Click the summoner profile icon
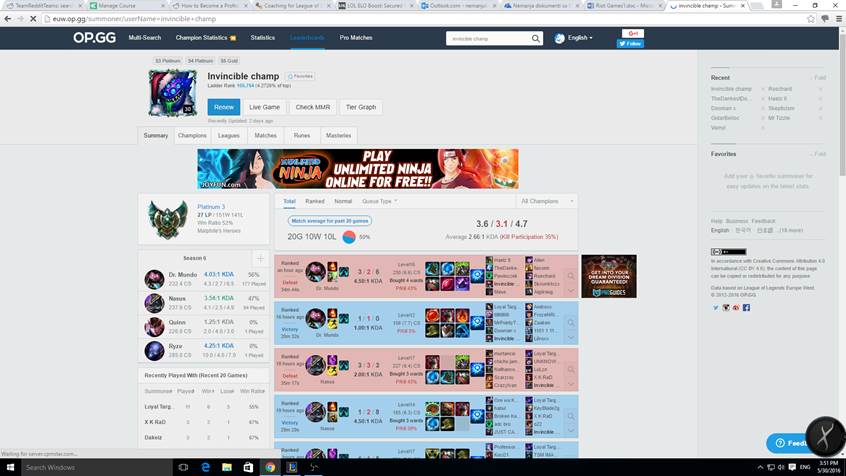This screenshot has width=846, height=476. [x=173, y=93]
